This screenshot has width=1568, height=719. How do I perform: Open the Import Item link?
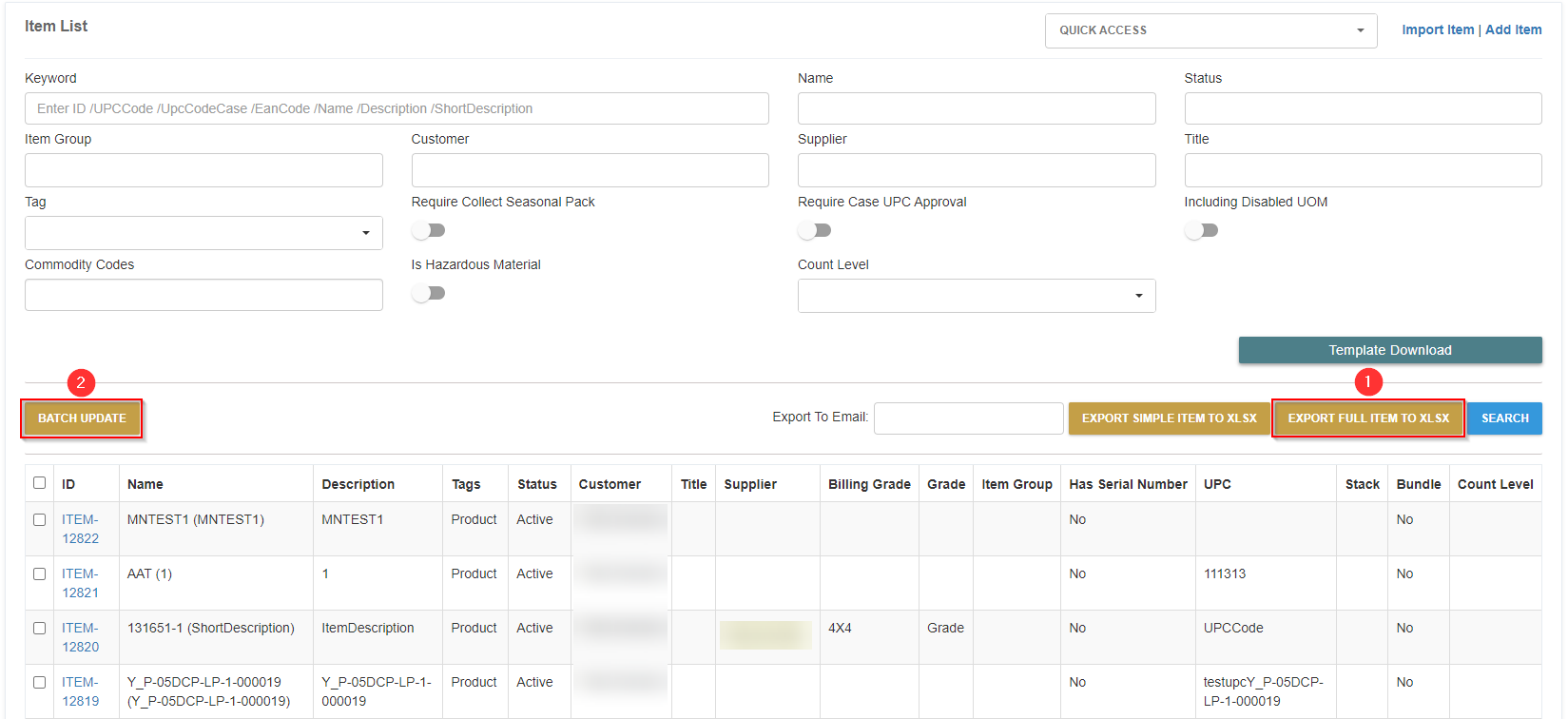1437,29
